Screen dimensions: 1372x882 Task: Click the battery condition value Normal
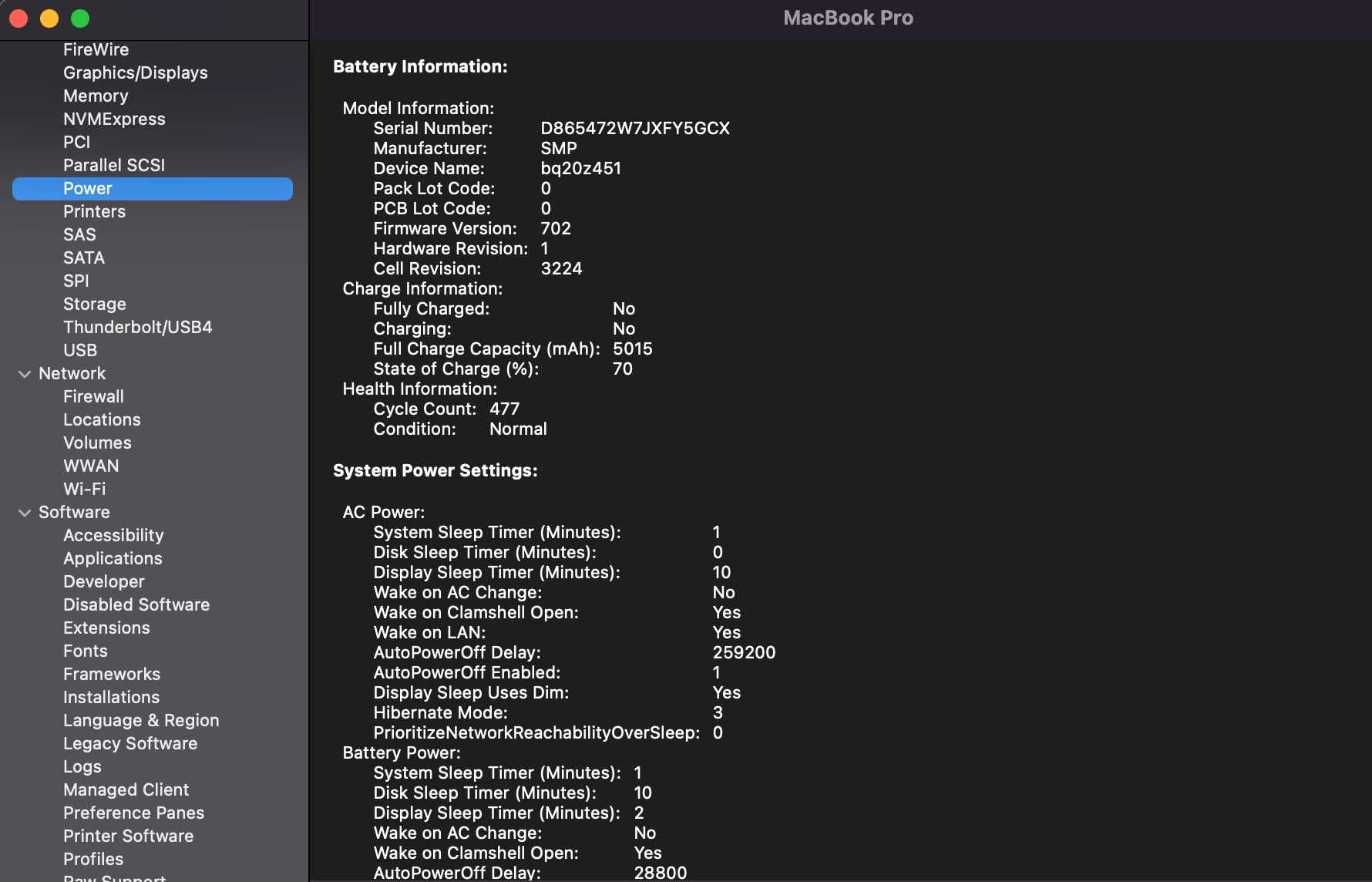coord(518,429)
